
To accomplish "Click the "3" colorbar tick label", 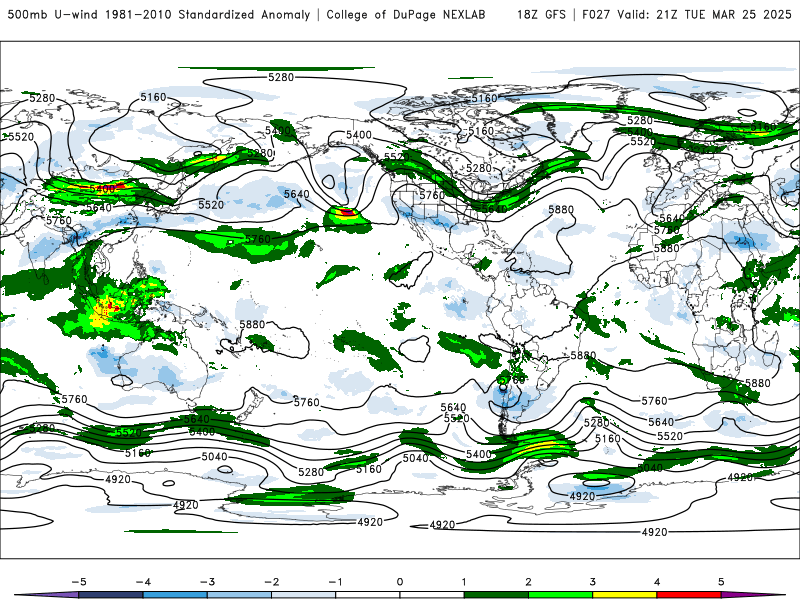I will click(x=593, y=582).
